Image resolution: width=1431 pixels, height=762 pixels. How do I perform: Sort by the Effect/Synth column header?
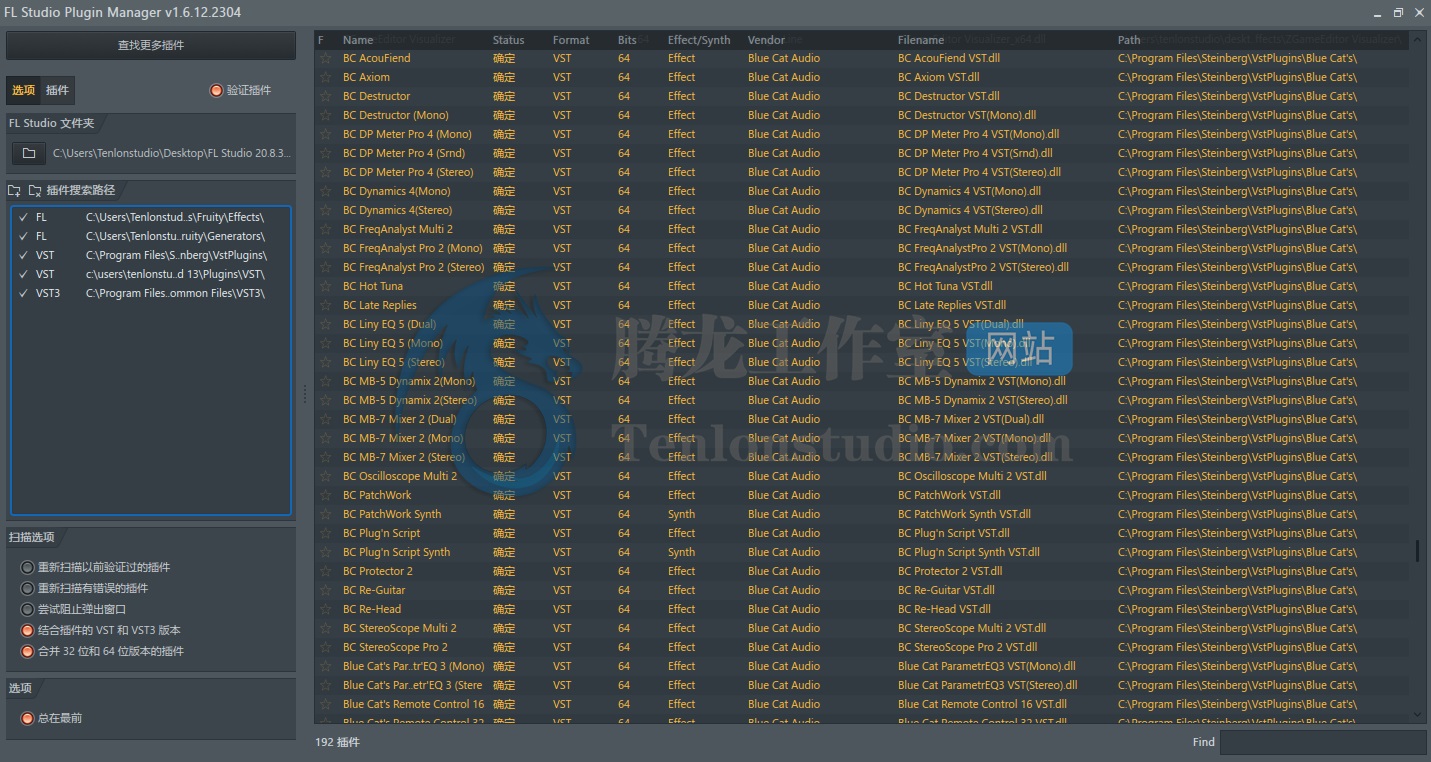point(699,40)
